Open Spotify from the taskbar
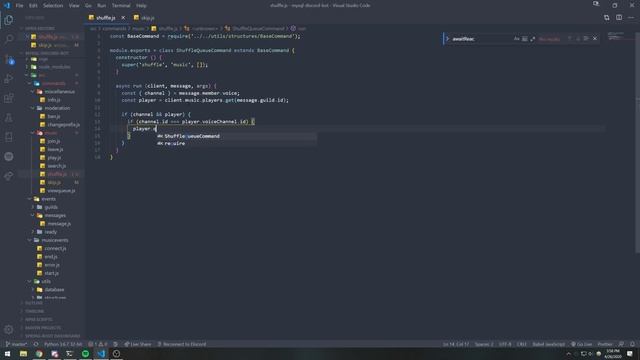This screenshot has height=360, width=640. (85, 353)
